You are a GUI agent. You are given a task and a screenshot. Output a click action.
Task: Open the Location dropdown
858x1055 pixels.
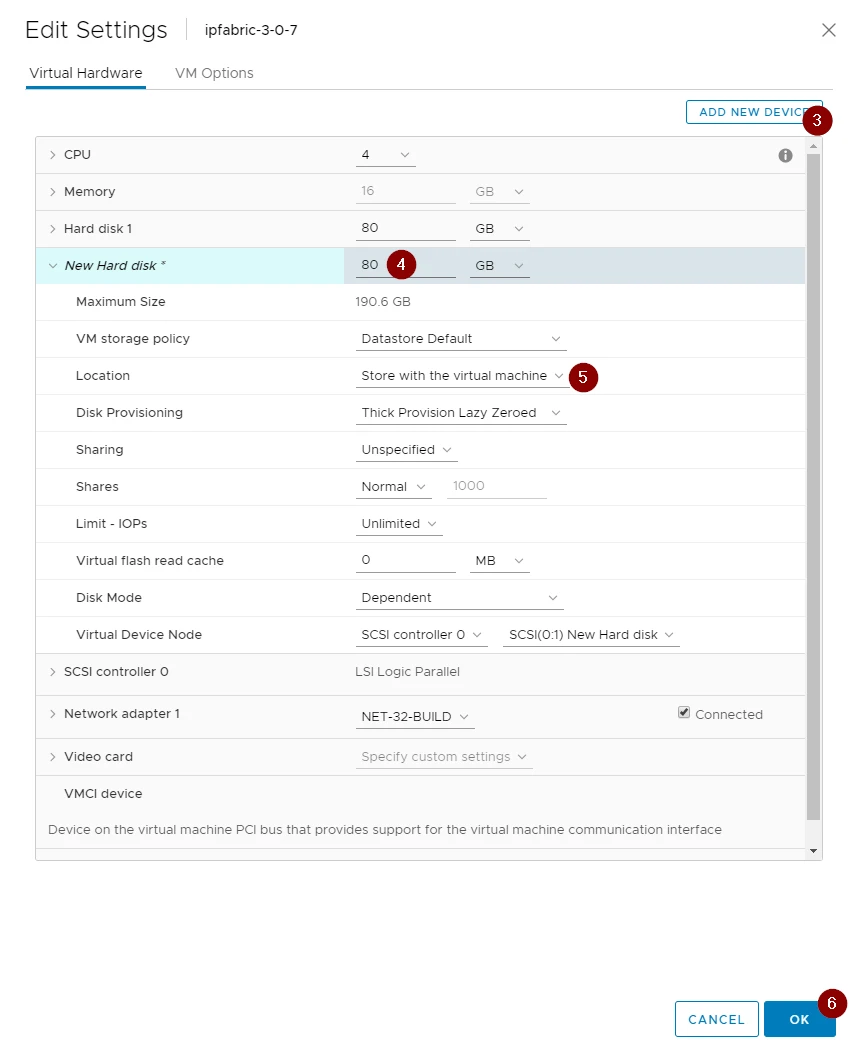click(x=461, y=376)
